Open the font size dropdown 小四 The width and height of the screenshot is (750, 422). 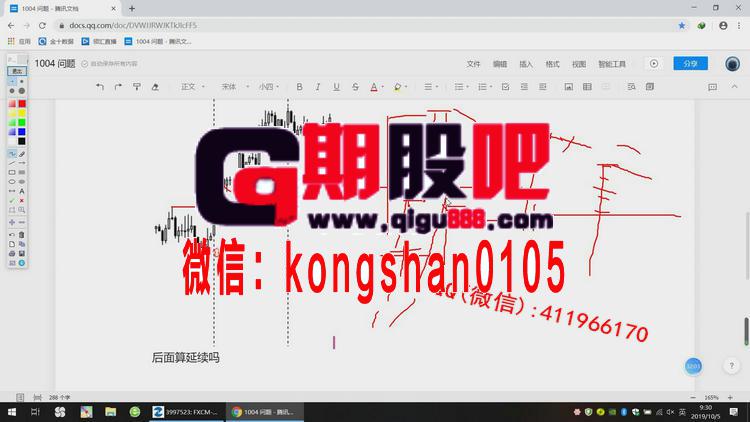269,87
